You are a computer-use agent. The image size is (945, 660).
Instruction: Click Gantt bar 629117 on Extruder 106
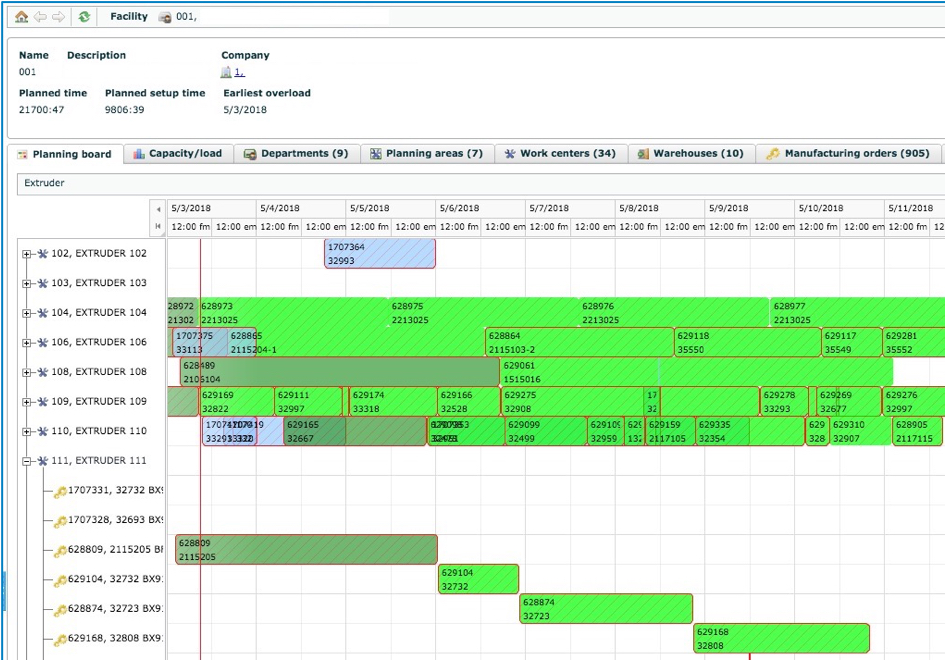(852, 342)
